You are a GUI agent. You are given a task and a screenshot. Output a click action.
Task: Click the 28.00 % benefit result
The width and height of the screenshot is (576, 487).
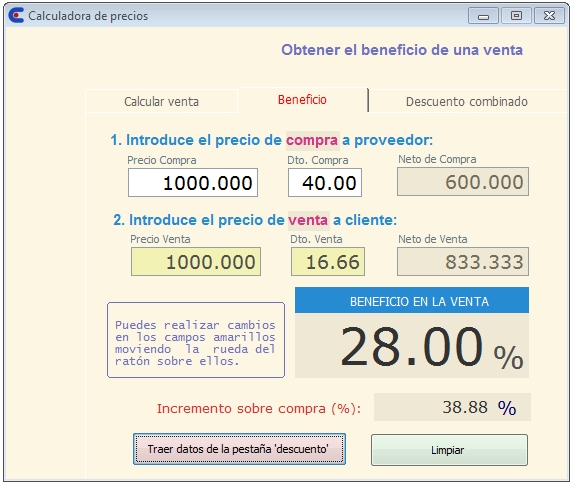click(412, 346)
